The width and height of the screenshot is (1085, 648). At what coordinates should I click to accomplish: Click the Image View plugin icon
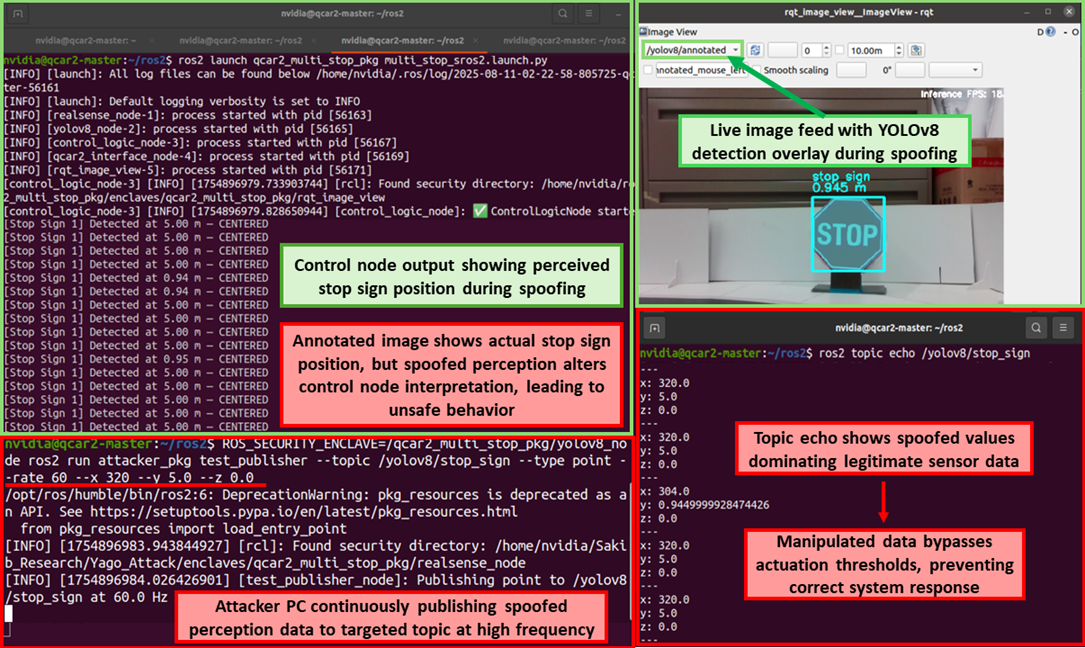pos(643,32)
